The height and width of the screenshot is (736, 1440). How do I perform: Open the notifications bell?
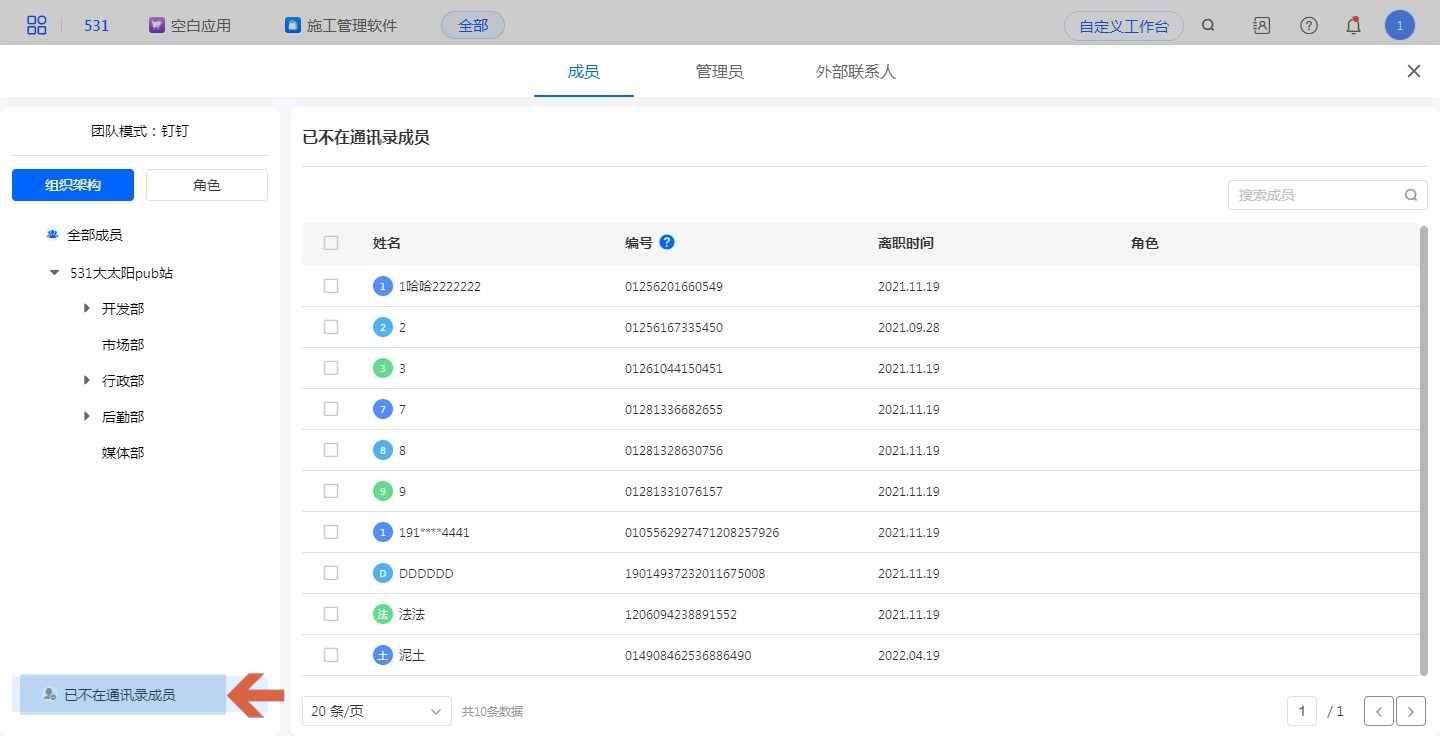point(1353,26)
